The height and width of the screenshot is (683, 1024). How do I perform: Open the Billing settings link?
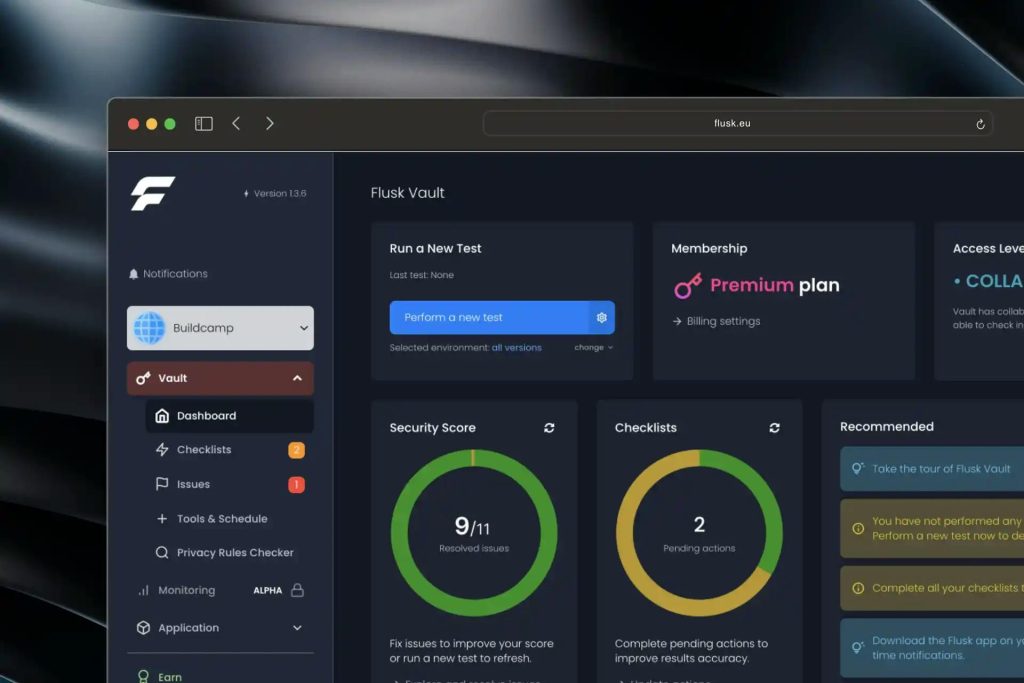pos(723,322)
